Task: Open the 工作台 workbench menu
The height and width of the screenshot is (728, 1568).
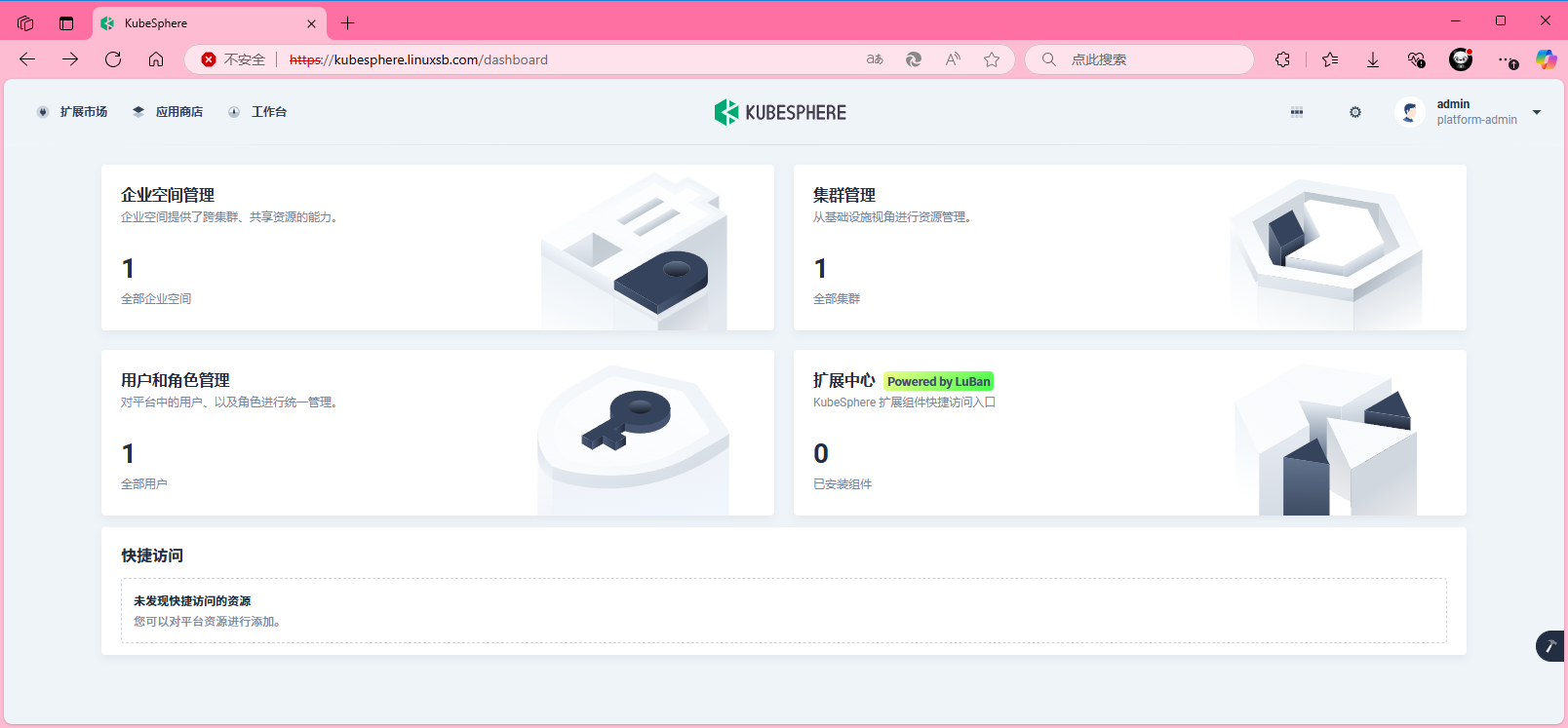Action: [257, 112]
